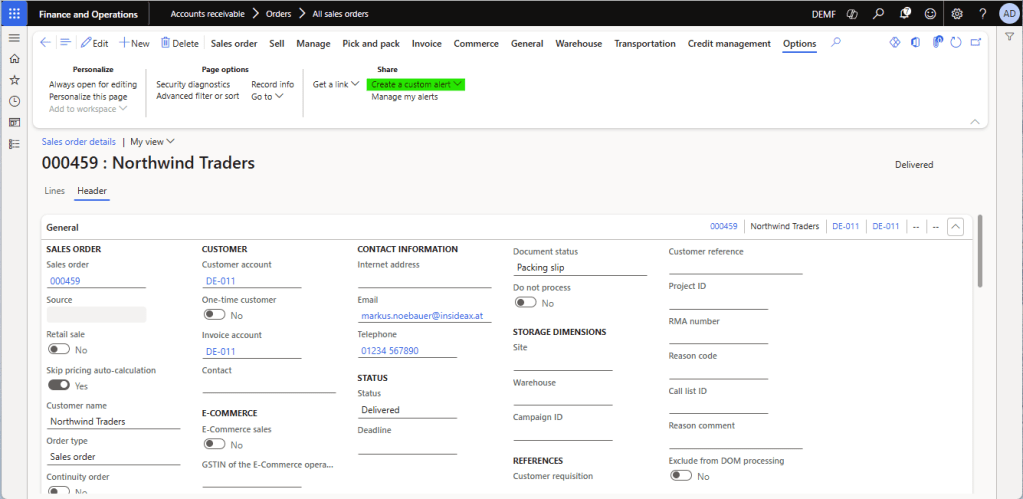The image size is (1023, 499).
Task: Open Power Apps diamond icon
Action: [894, 42]
